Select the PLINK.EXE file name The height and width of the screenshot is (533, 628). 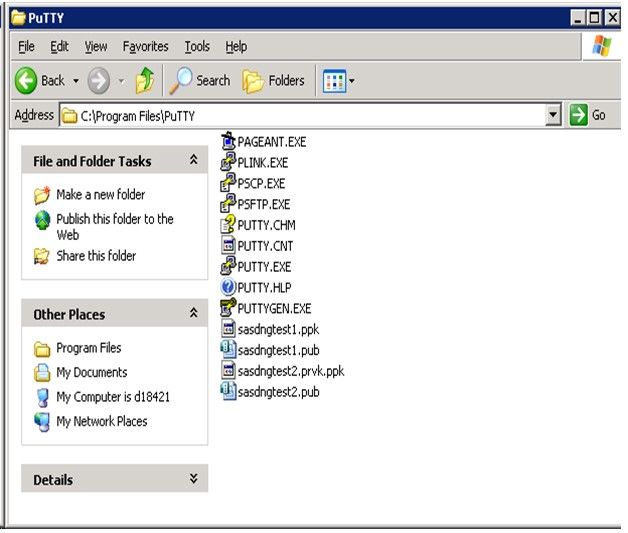point(263,163)
